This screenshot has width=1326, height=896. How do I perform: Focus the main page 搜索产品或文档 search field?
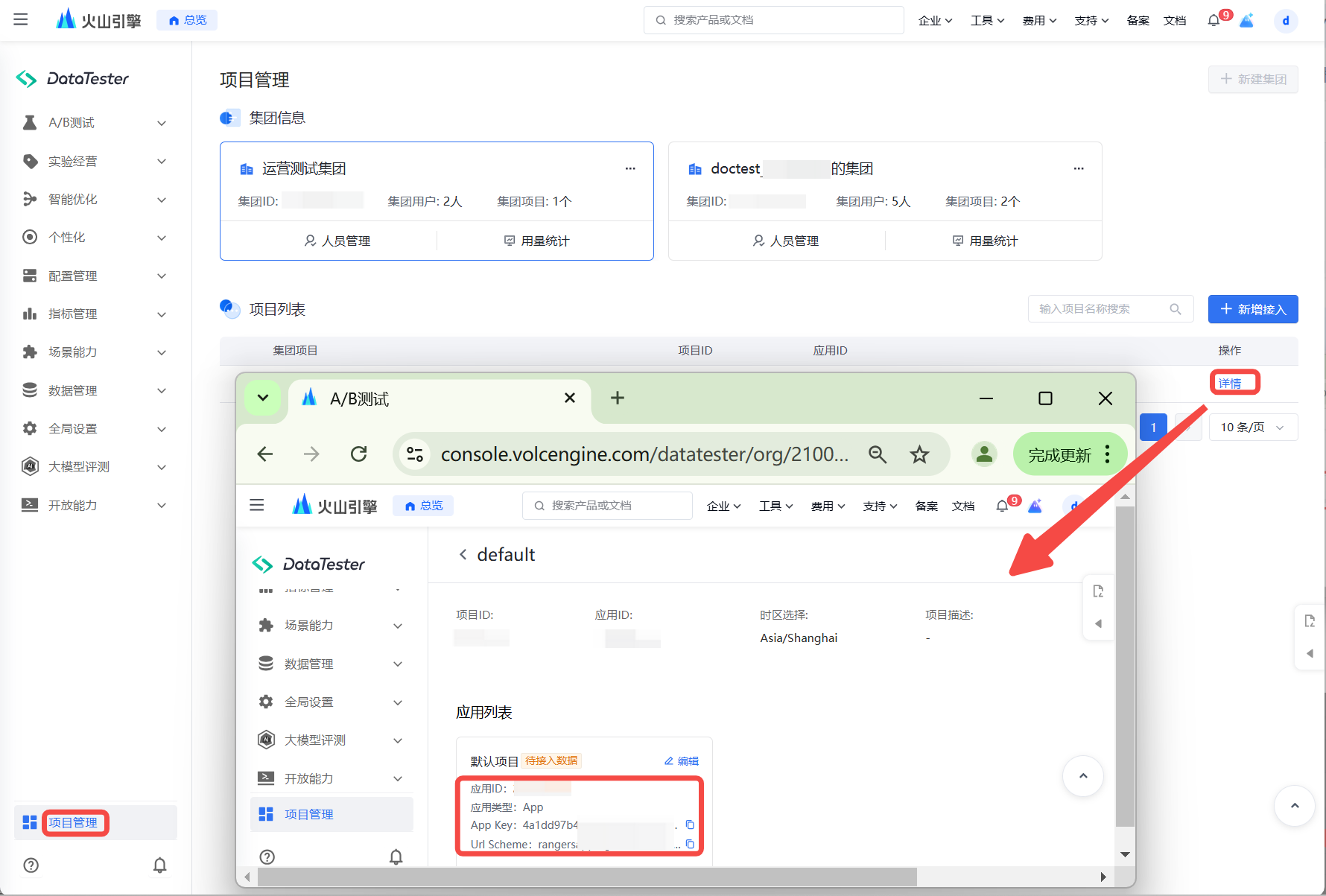[773, 20]
